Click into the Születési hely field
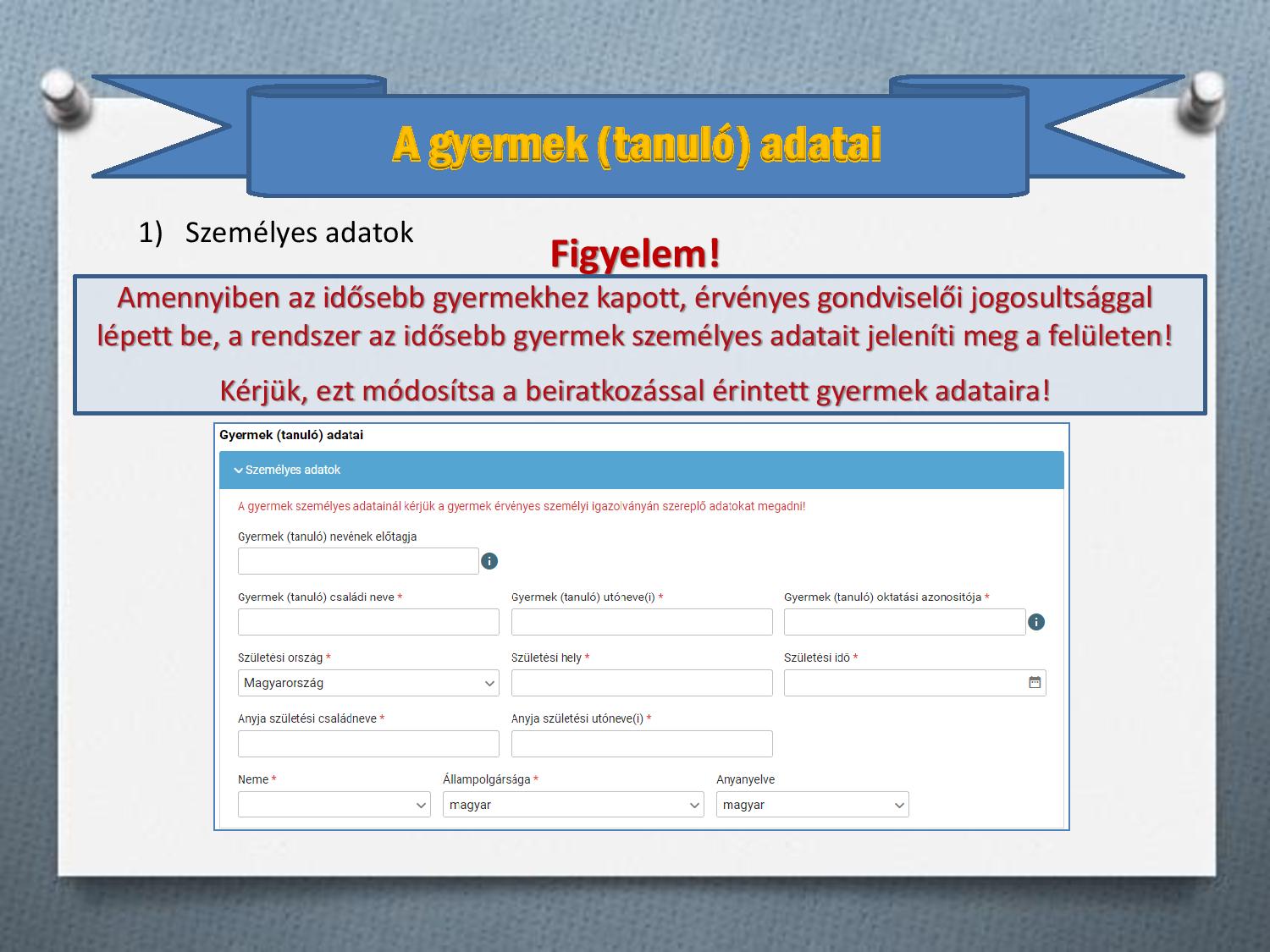Image resolution: width=1270 pixels, height=952 pixels. click(x=642, y=683)
